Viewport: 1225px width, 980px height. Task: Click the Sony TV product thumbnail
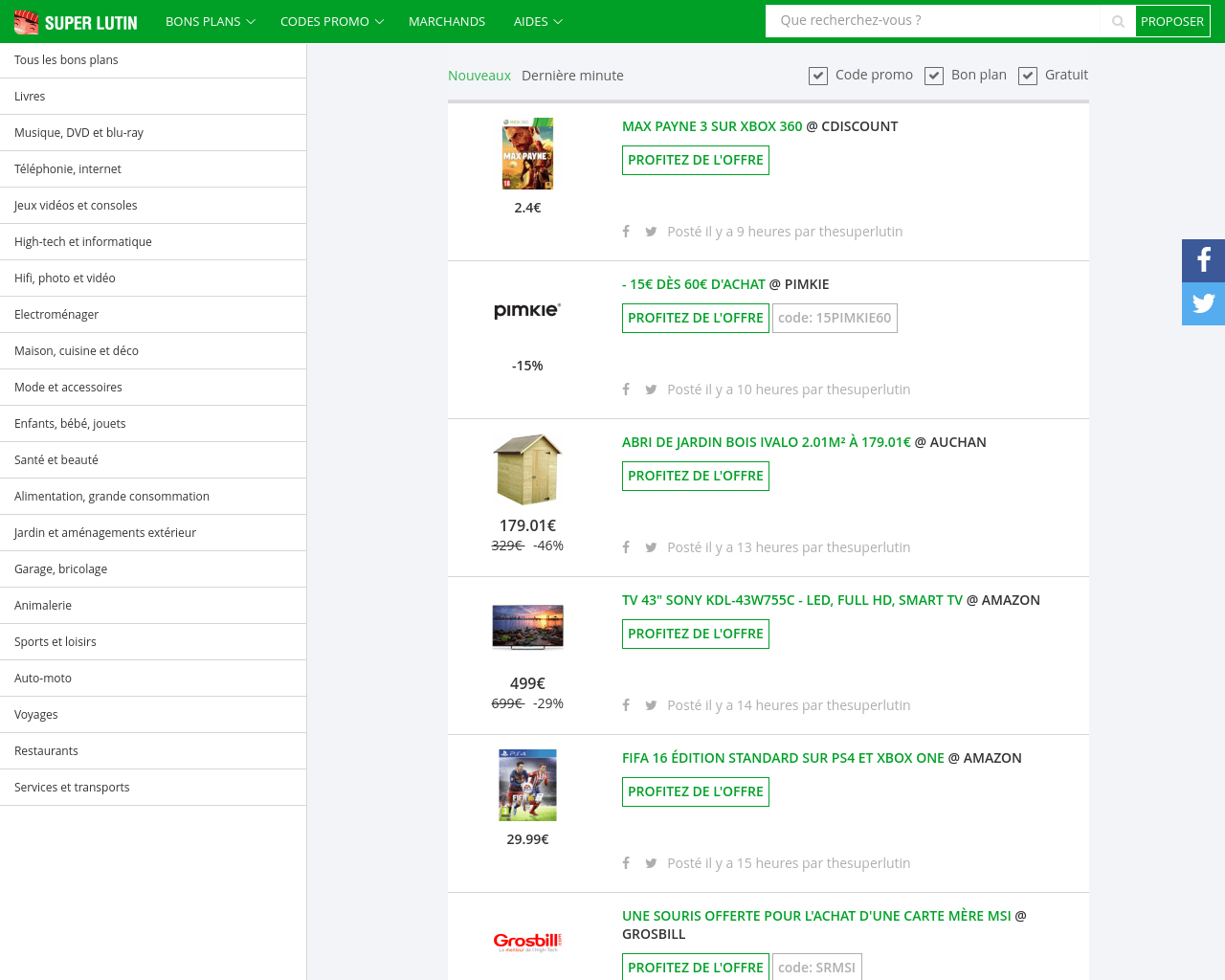click(527, 627)
